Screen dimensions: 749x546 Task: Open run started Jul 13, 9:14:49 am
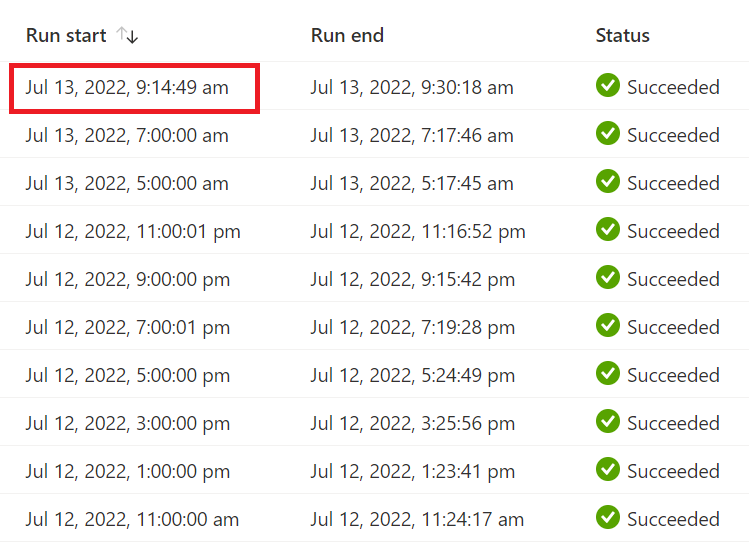click(x=127, y=87)
